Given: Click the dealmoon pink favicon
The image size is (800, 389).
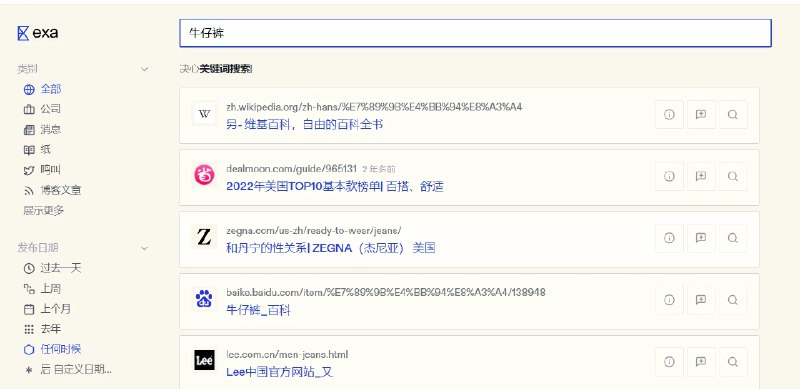Looking at the screenshot, I should (x=204, y=176).
